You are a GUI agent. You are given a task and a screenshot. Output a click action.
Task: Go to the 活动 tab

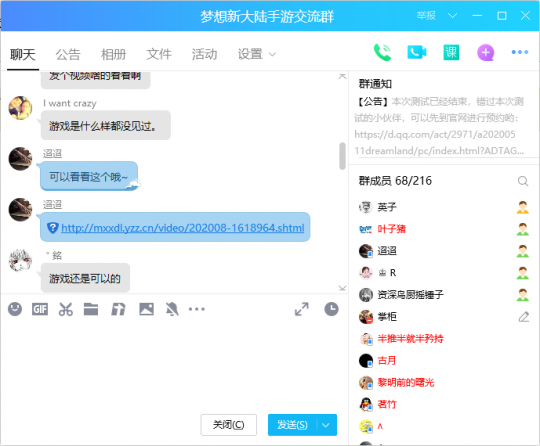pos(205,54)
